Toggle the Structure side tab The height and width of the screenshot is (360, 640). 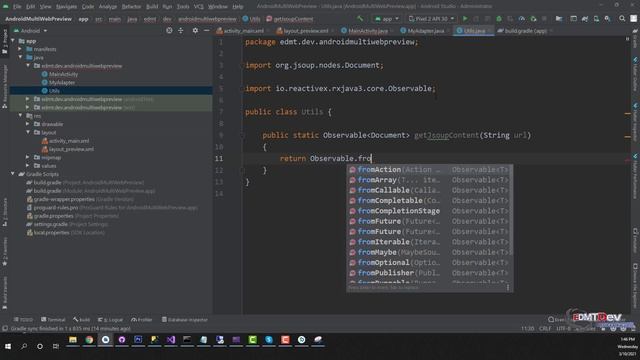point(4,212)
